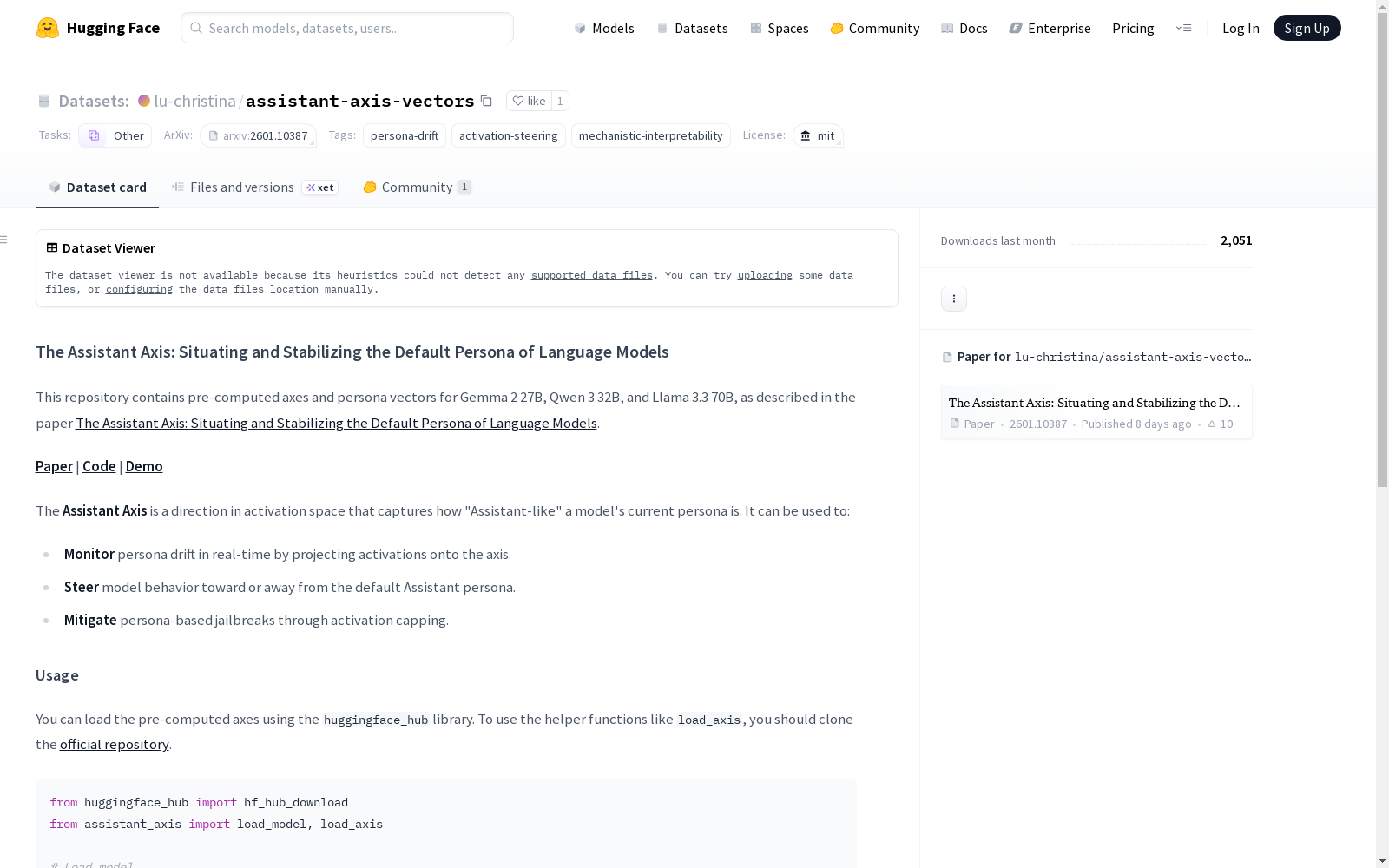
Task: Open the table of contents sidebar icon
Action: point(4,240)
